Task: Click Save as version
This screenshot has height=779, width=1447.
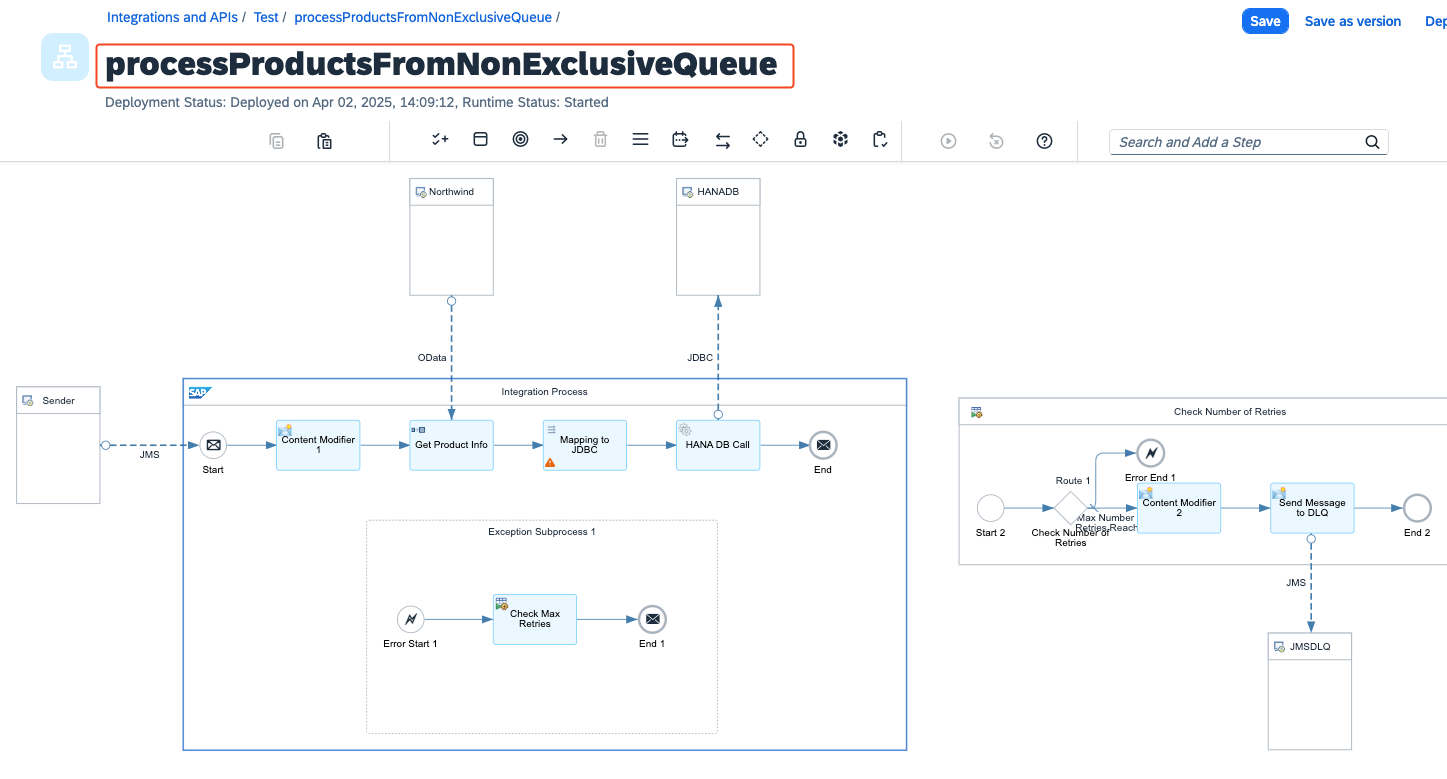Action: click(x=1353, y=21)
